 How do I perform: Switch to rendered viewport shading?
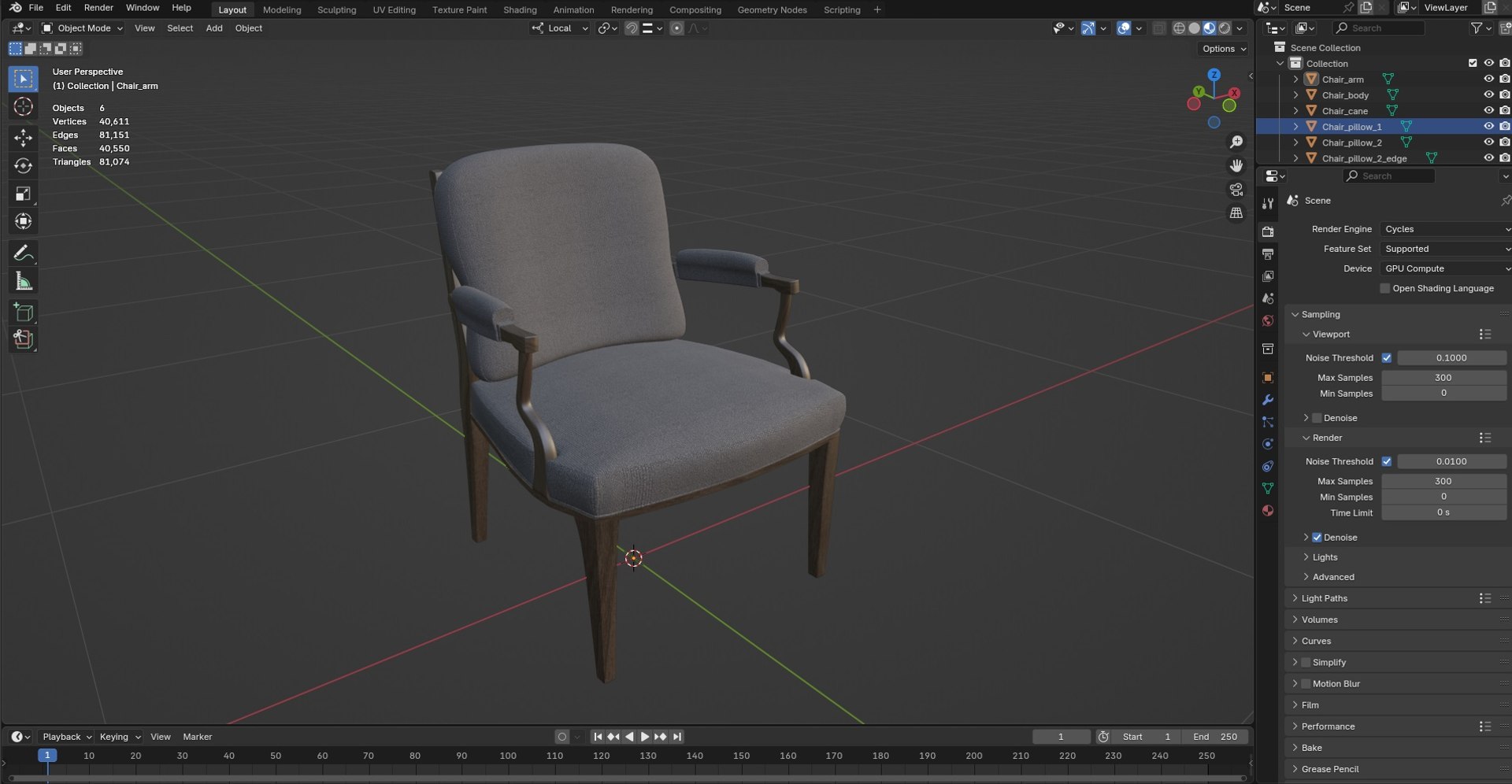1225,28
